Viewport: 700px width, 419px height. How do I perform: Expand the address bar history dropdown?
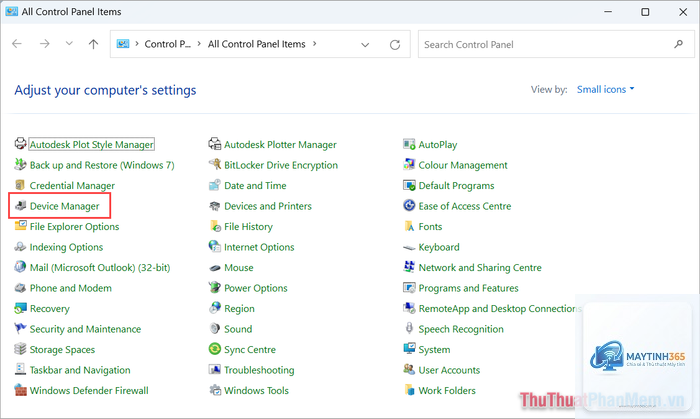(x=365, y=44)
